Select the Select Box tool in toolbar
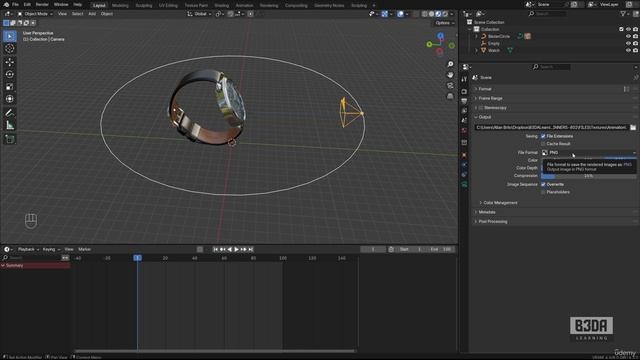640x360 pixels. coord(10,36)
